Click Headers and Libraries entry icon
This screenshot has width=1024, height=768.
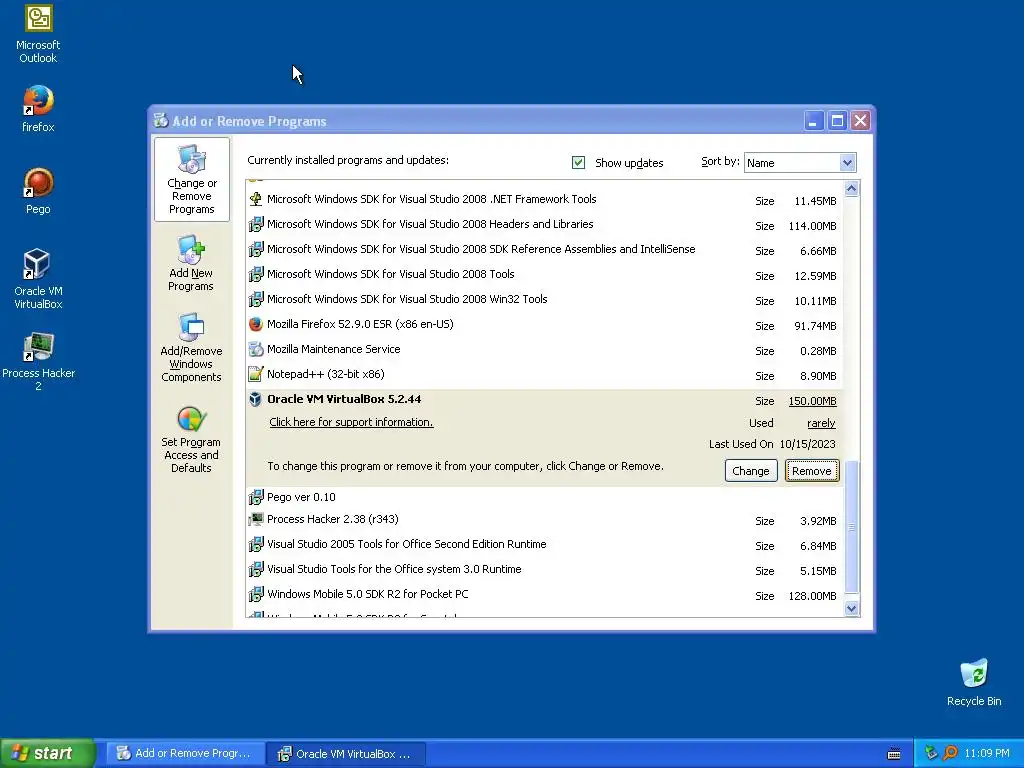[255, 225]
